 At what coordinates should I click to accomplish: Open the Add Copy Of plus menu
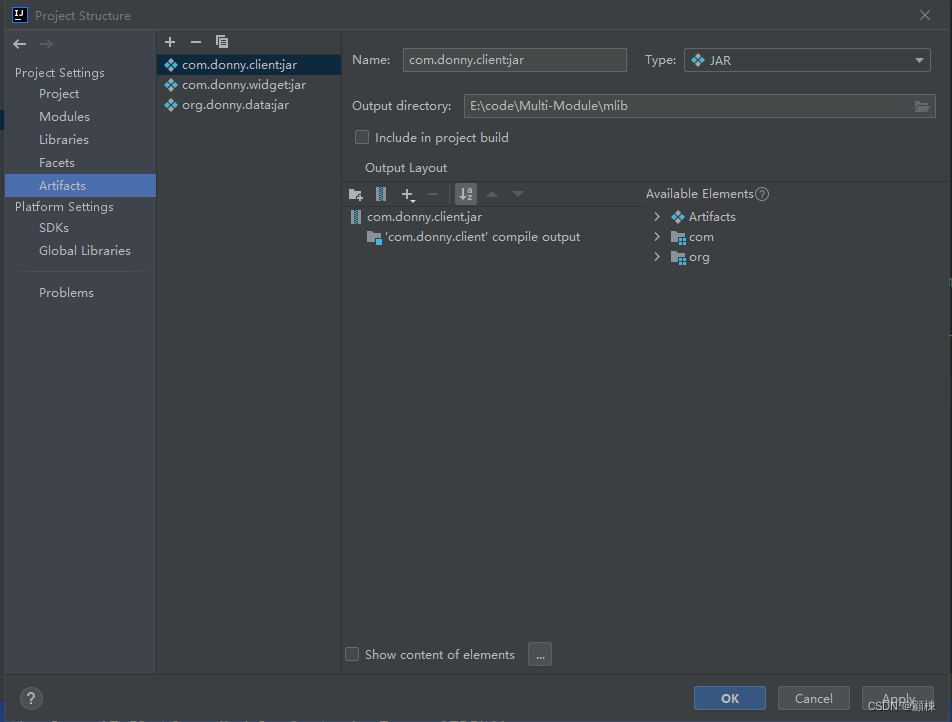408,194
